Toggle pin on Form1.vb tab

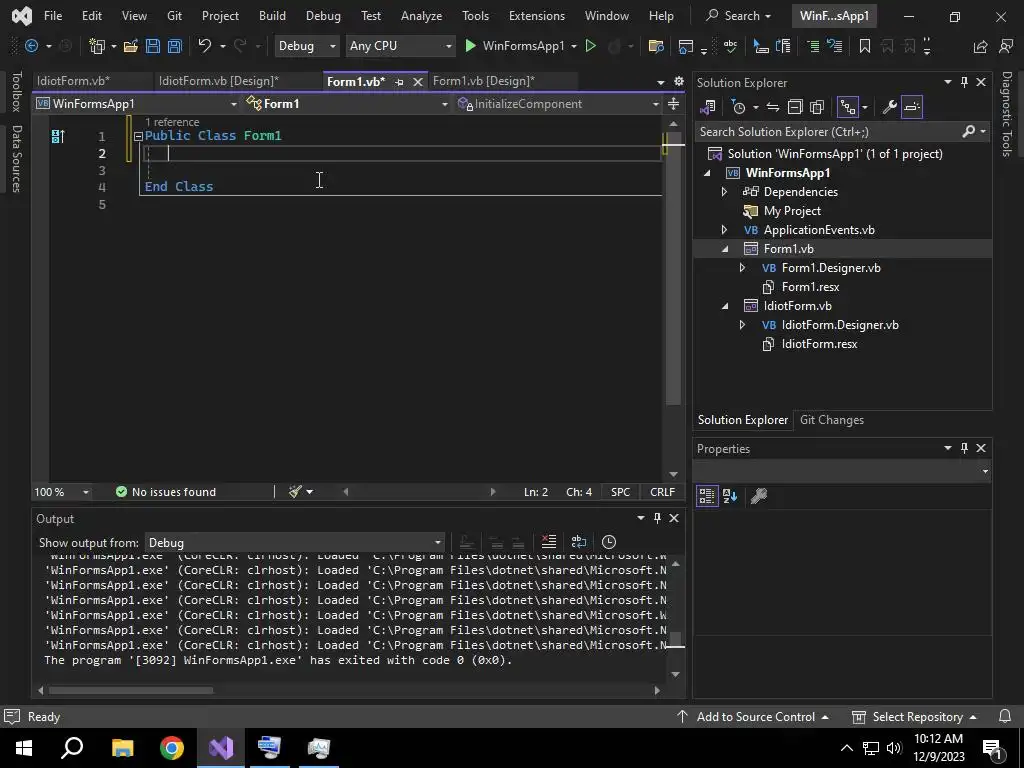(399, 82)
